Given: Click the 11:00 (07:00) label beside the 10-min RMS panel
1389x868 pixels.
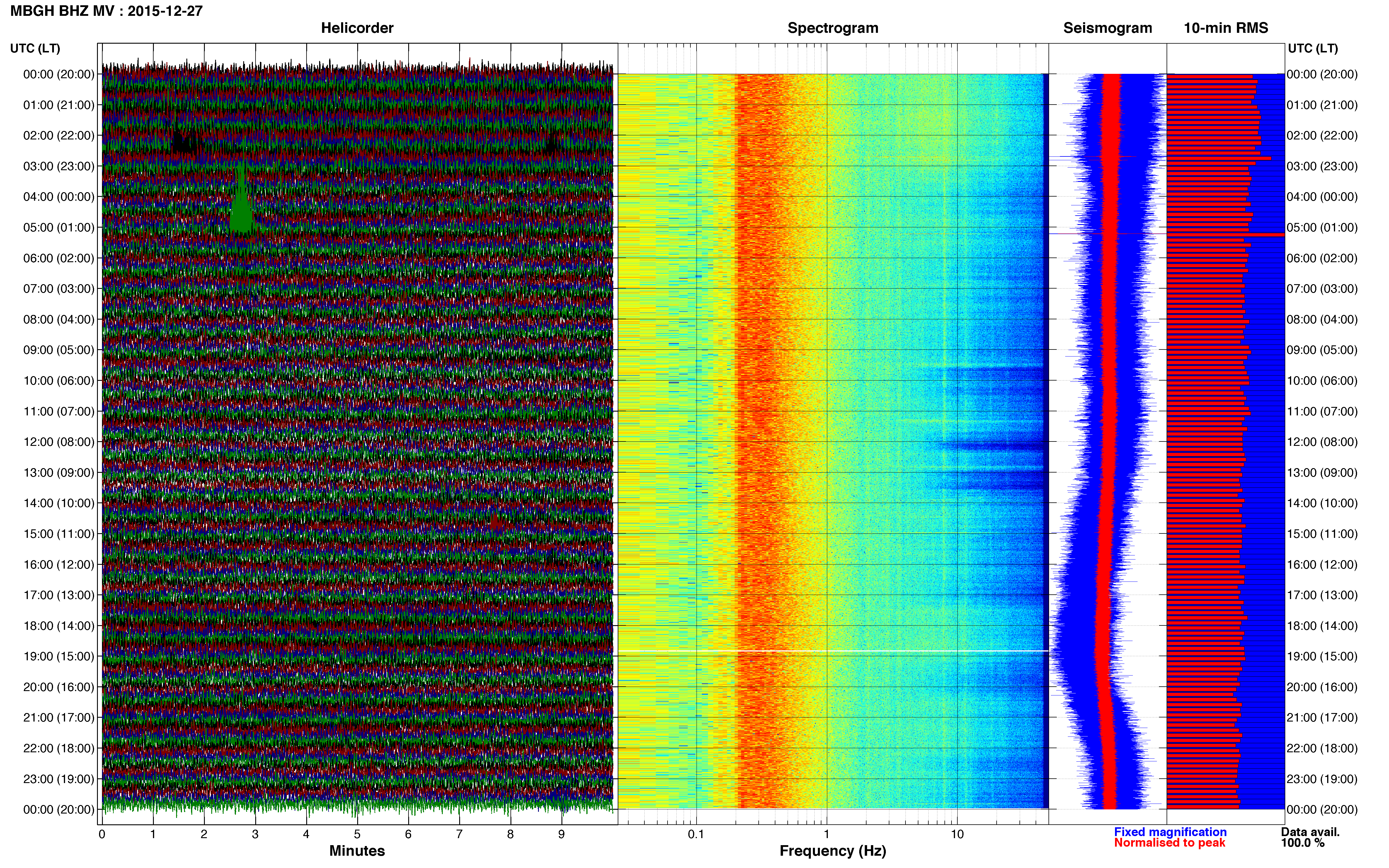Looking at the screenshot, I should pyautogui.click(x=1322, y=412).
